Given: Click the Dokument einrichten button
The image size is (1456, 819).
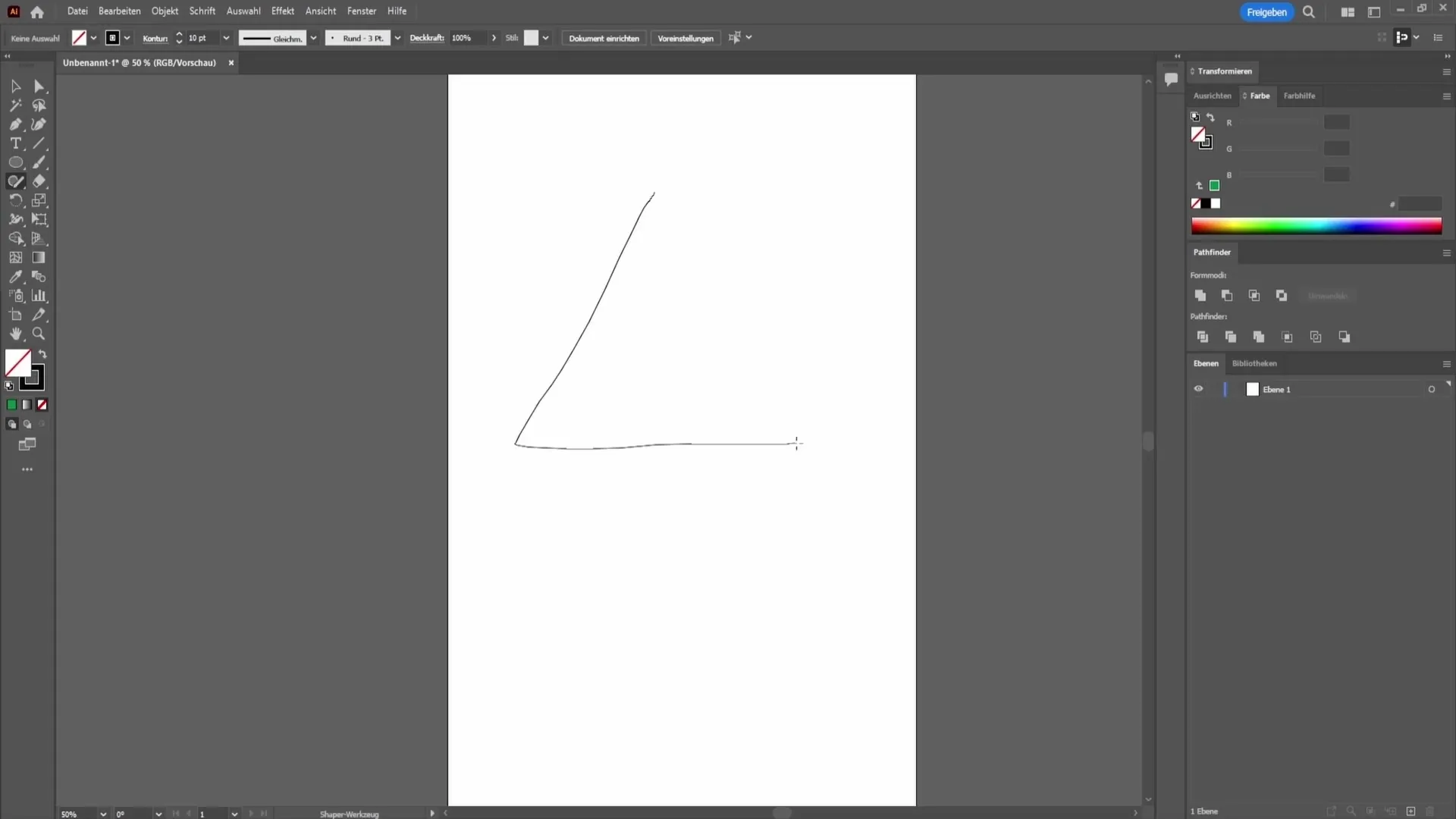Looking at the screenshot, I should click(x=604, y=38).
